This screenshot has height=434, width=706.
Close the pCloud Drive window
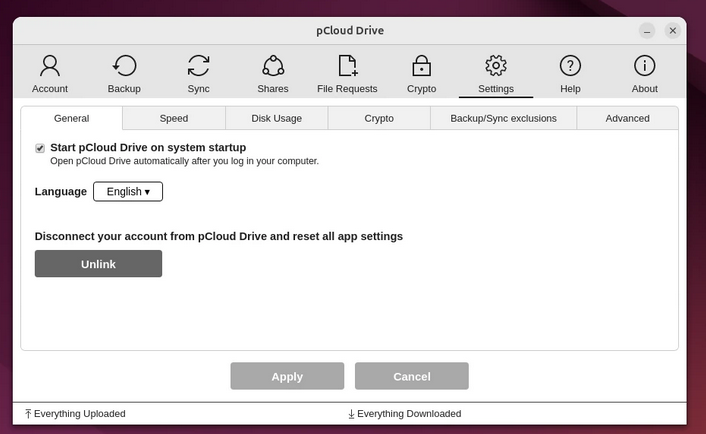tap(673, 31)
